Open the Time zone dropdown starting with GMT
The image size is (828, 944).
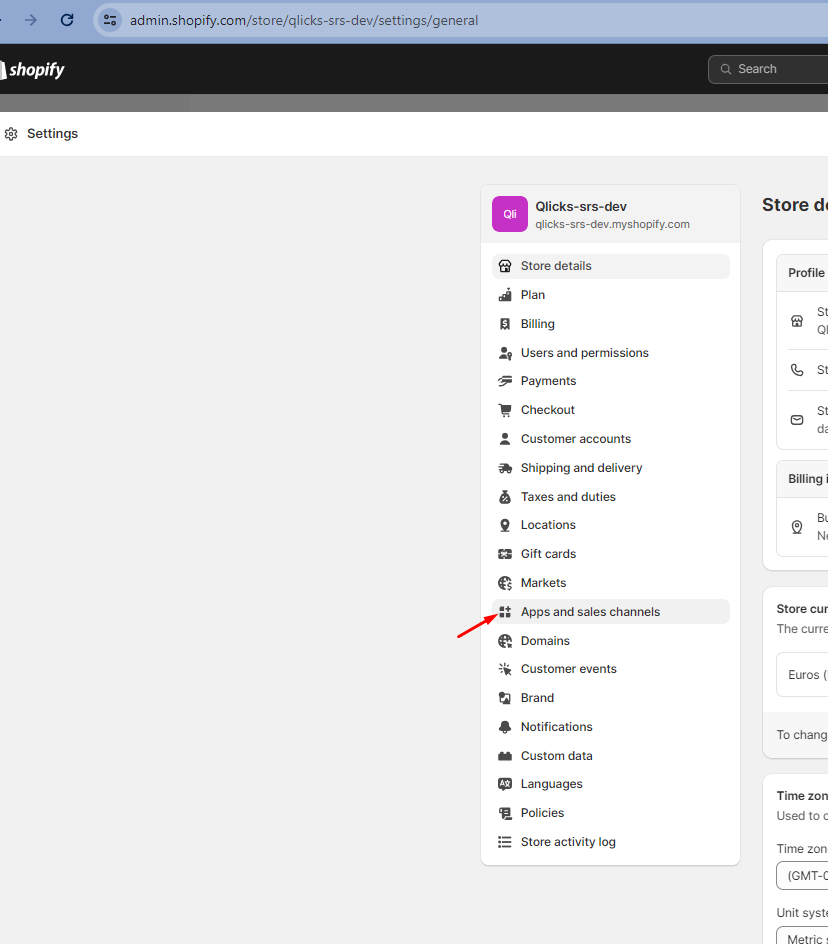(802, 875)
